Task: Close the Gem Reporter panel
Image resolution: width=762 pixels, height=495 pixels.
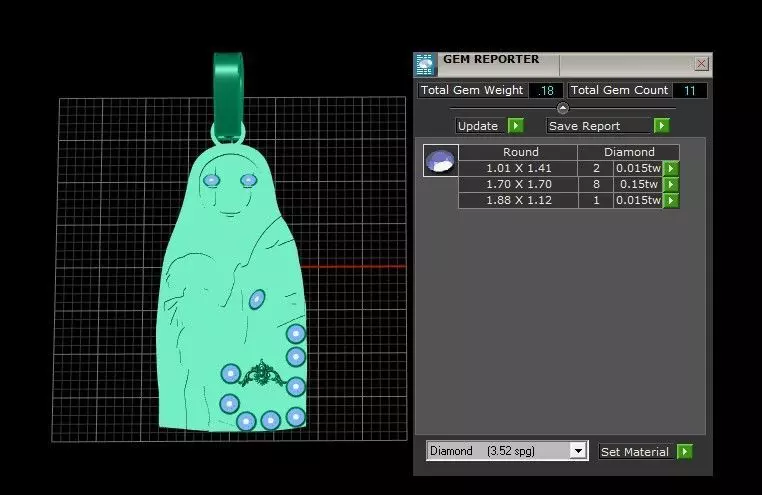Action: (701, 64)
